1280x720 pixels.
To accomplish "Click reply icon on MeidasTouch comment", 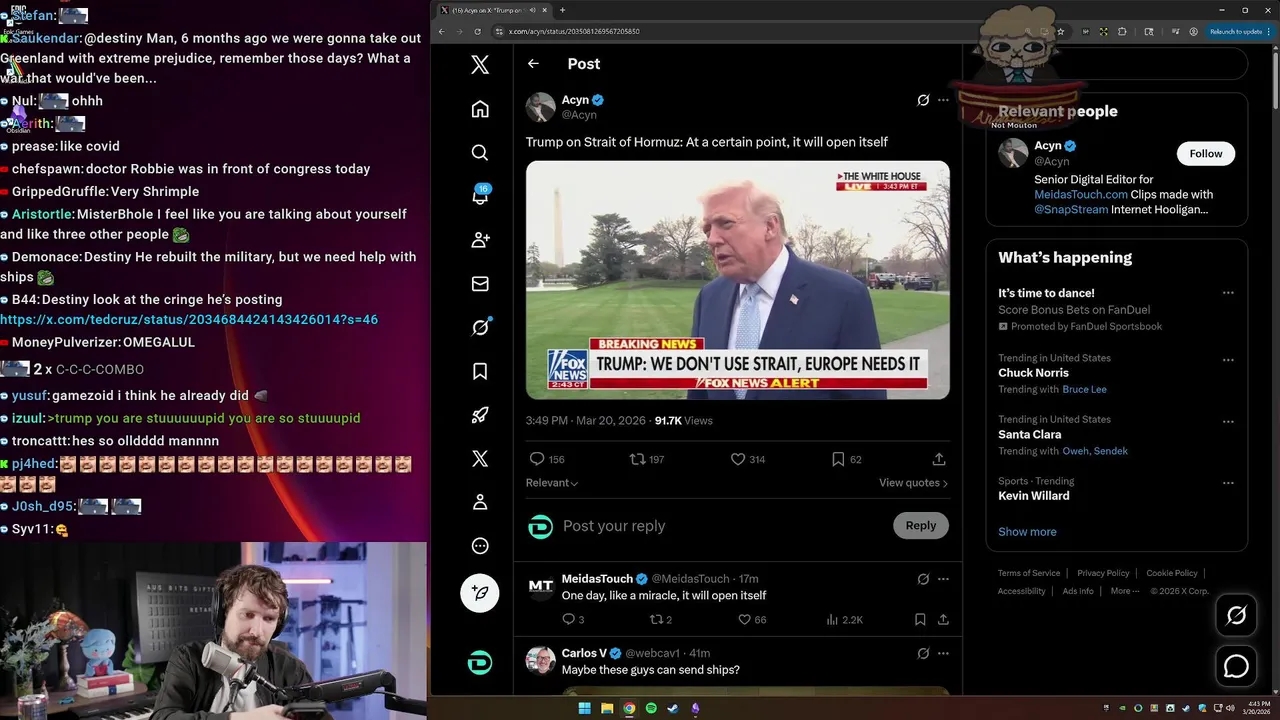I will [x=573, y=620].
